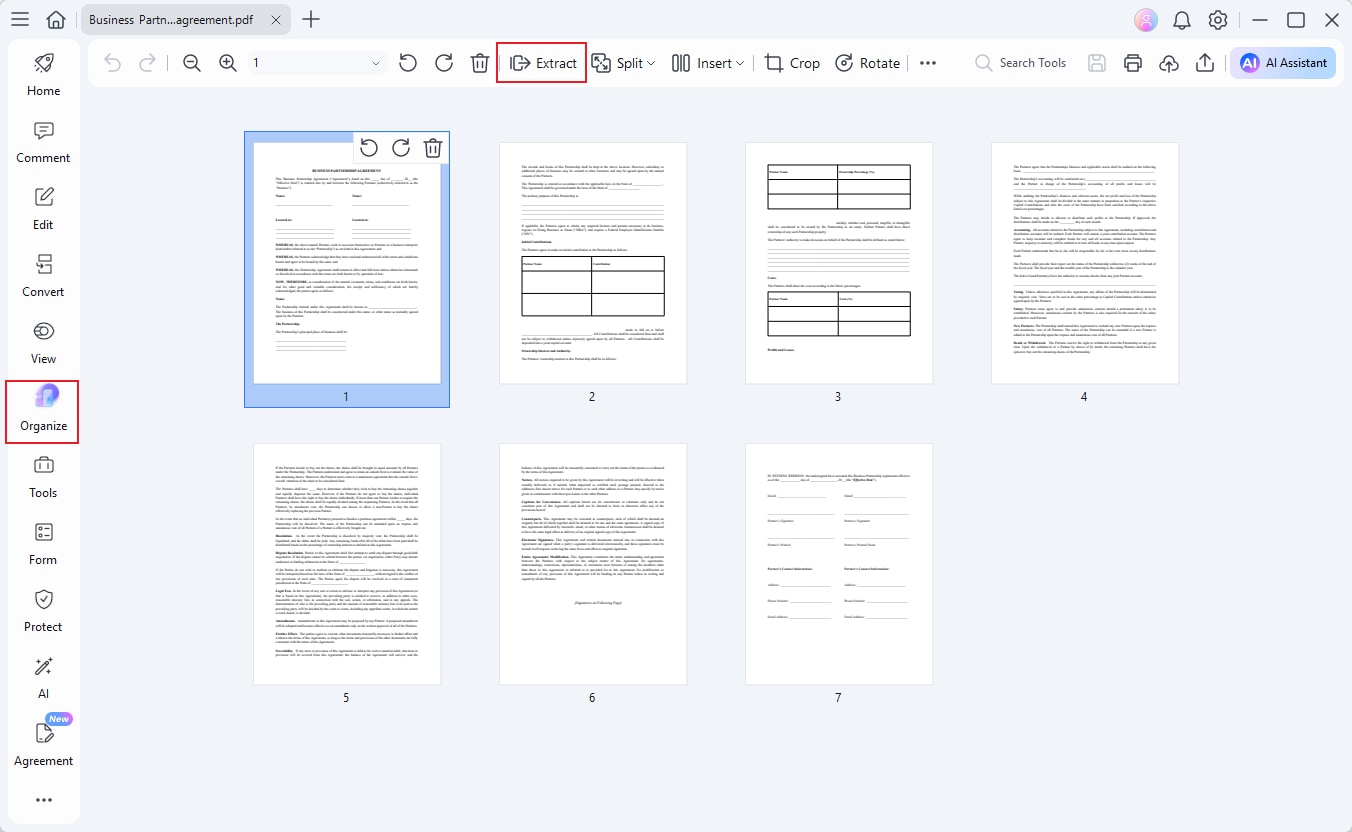Open the AI Assistant
Viewport: 1352px width, 832px height.
point(1283,62)
